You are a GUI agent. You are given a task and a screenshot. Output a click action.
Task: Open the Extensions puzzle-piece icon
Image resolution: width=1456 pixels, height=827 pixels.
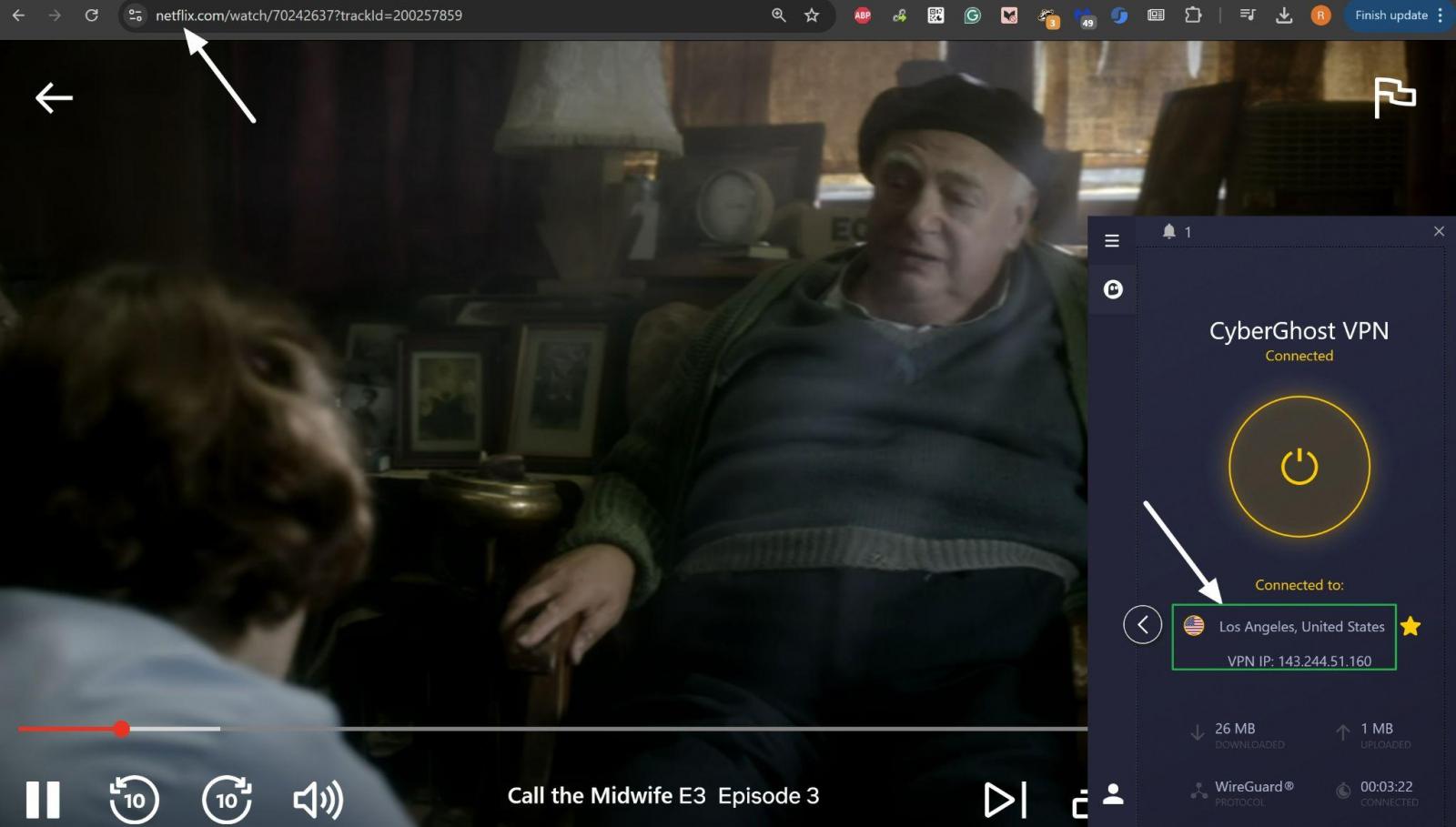[x=1193, y=15]
